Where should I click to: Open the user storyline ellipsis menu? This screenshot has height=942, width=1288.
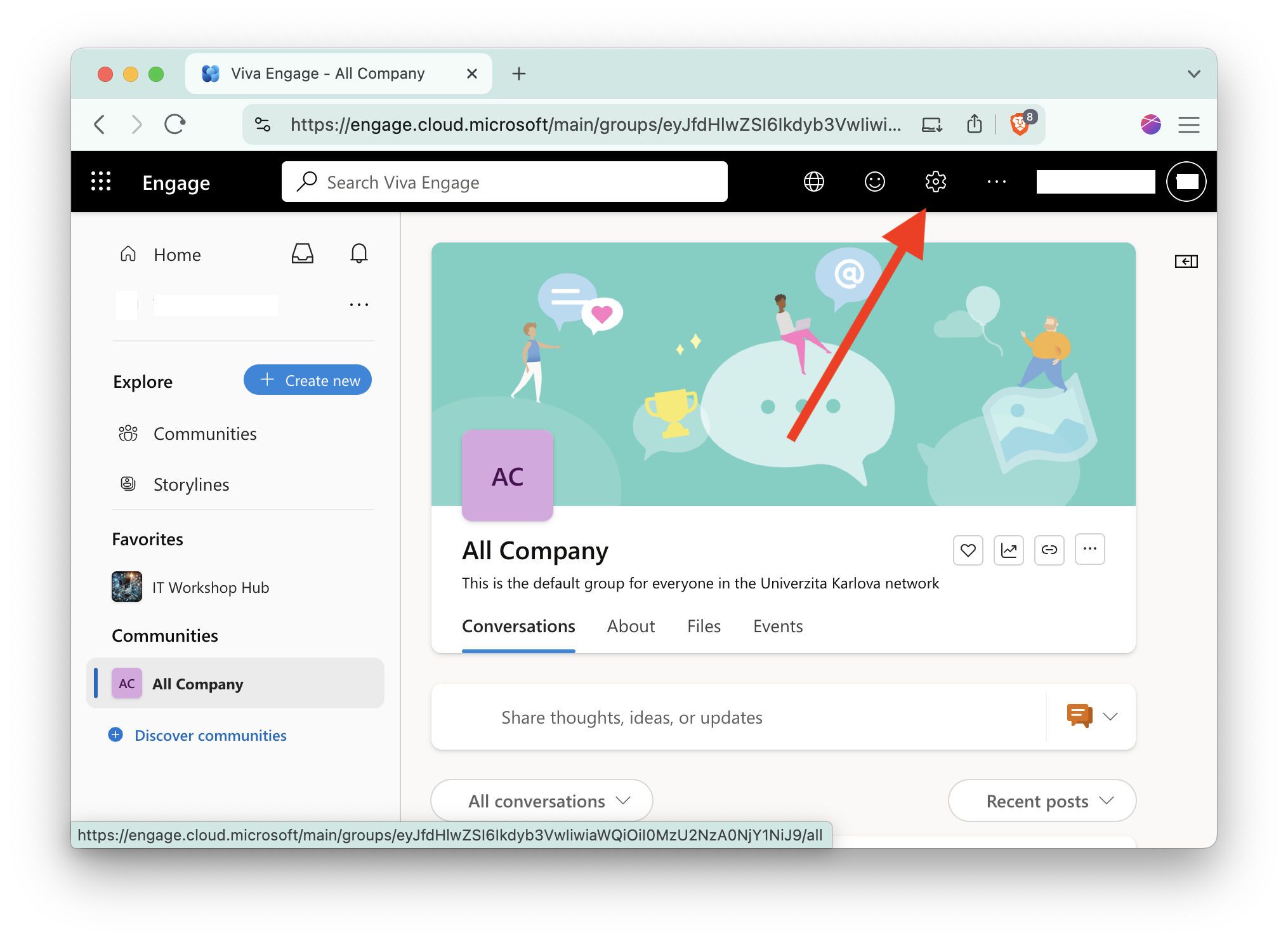(358, 305)
